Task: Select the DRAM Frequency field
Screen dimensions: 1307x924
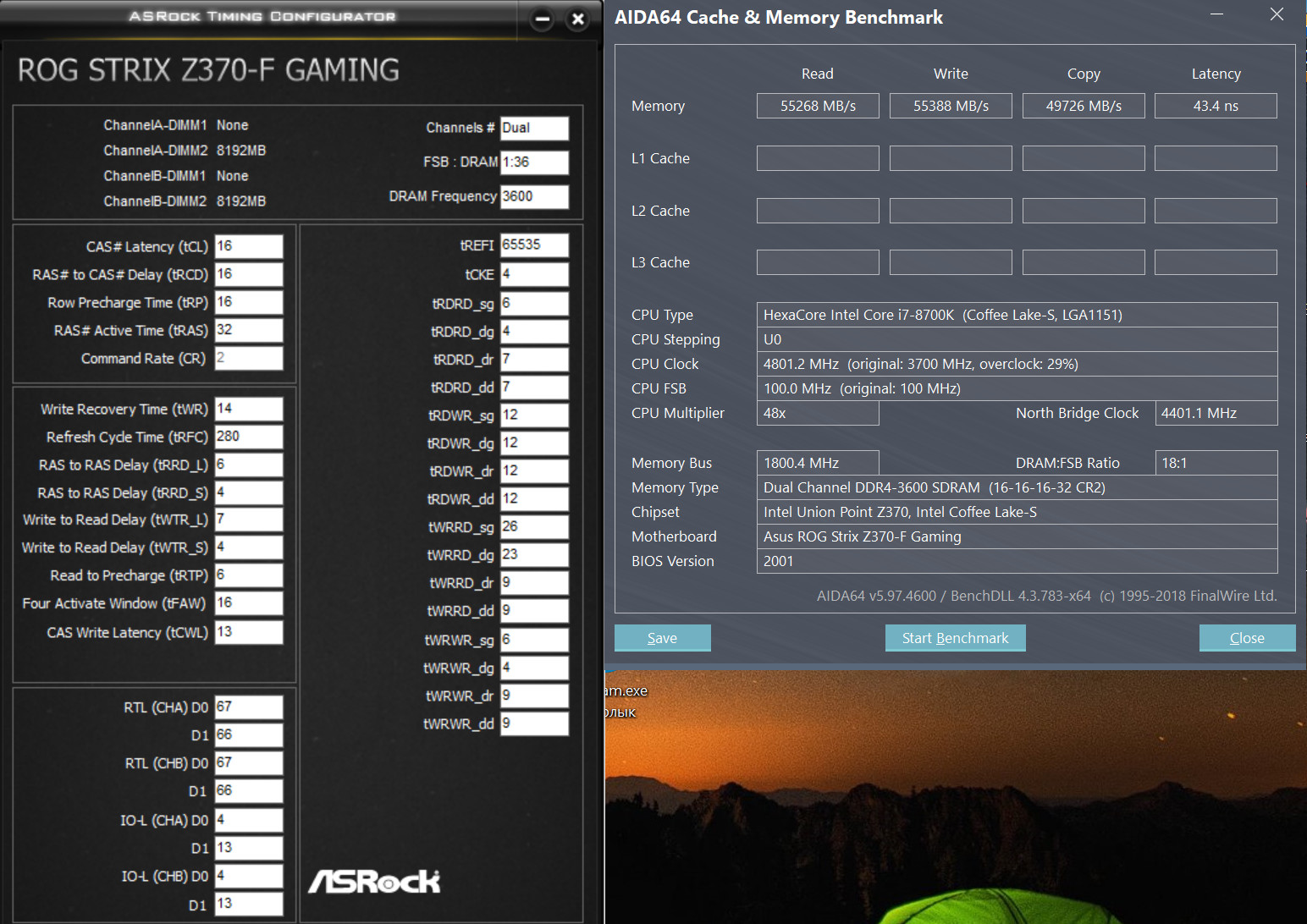Action: tap(534, 196)
